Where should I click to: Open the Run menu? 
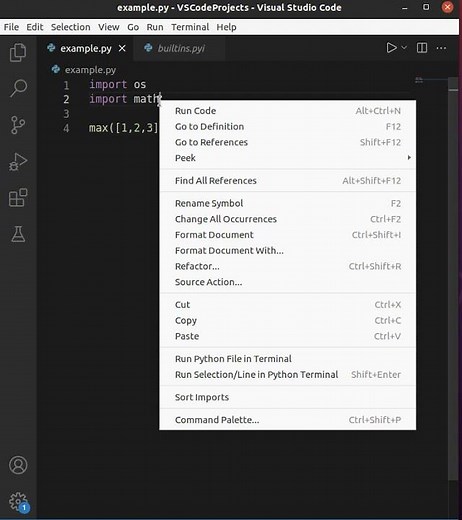pyautogui.click(x=155, y=27)
